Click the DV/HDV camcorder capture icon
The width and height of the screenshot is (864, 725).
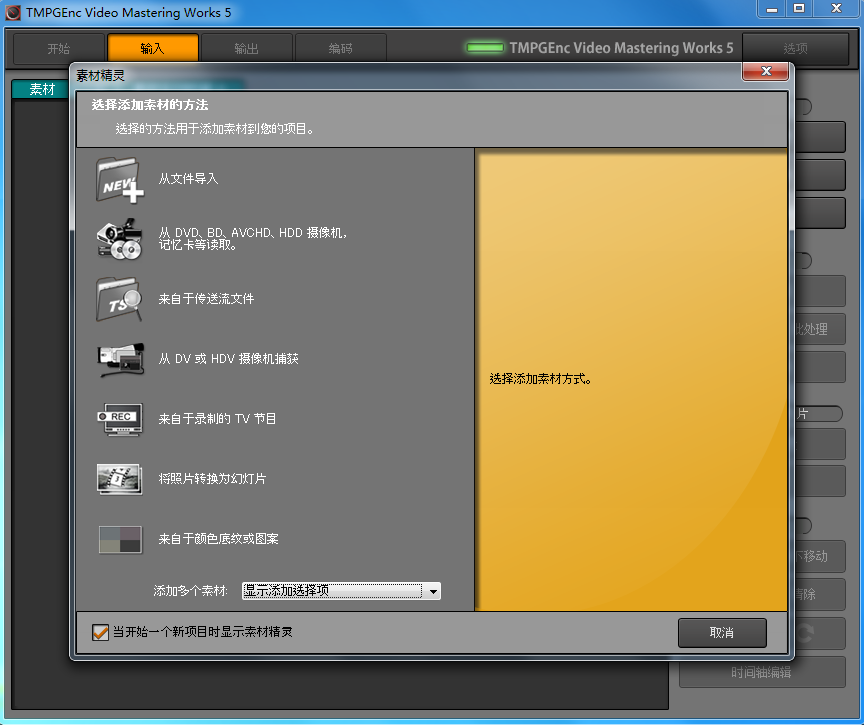pos(121,359)
